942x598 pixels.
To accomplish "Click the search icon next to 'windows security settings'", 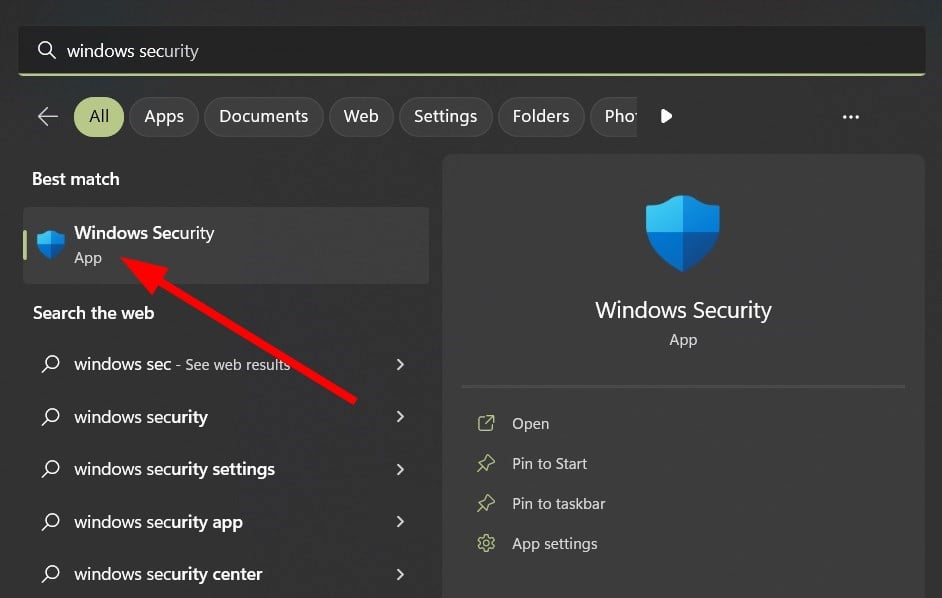I will [x=51, y=469].
